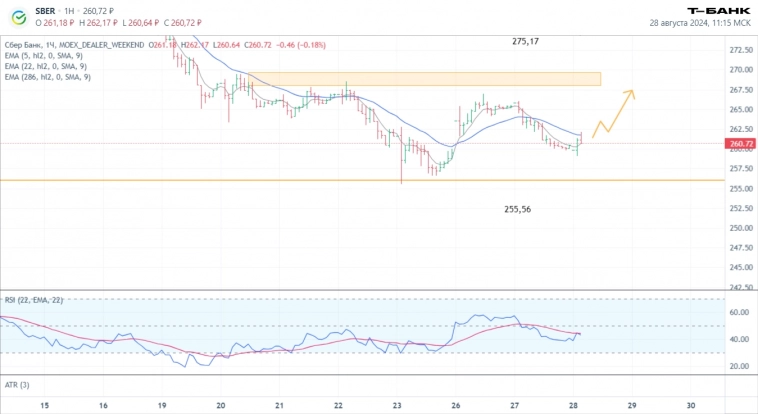Expand the ATR (3) indicator pane
The image size is (758, 414).
coord(17,385)
